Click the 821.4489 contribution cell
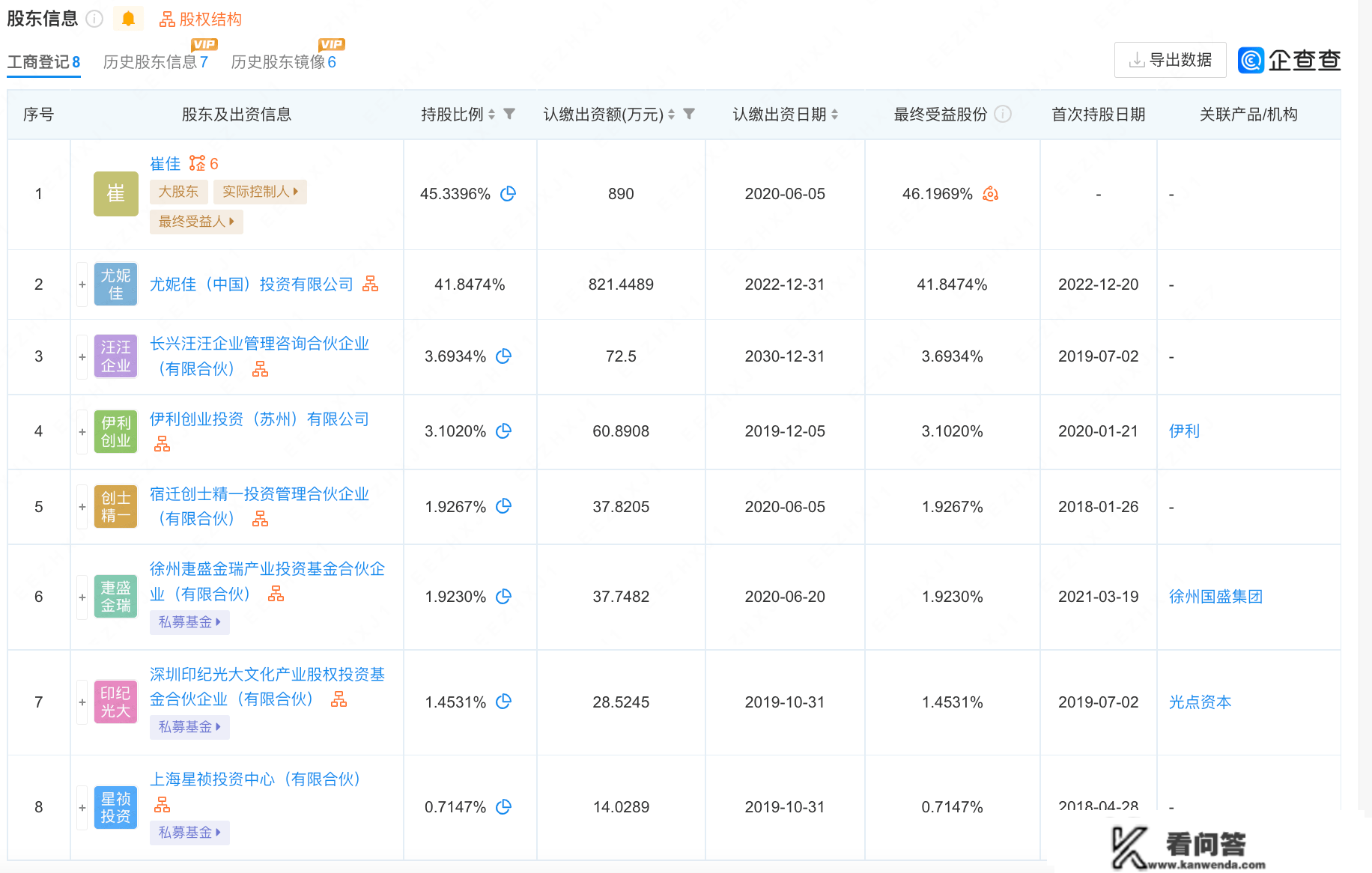This screenshot has width=1372, height=873. (621, 285)
